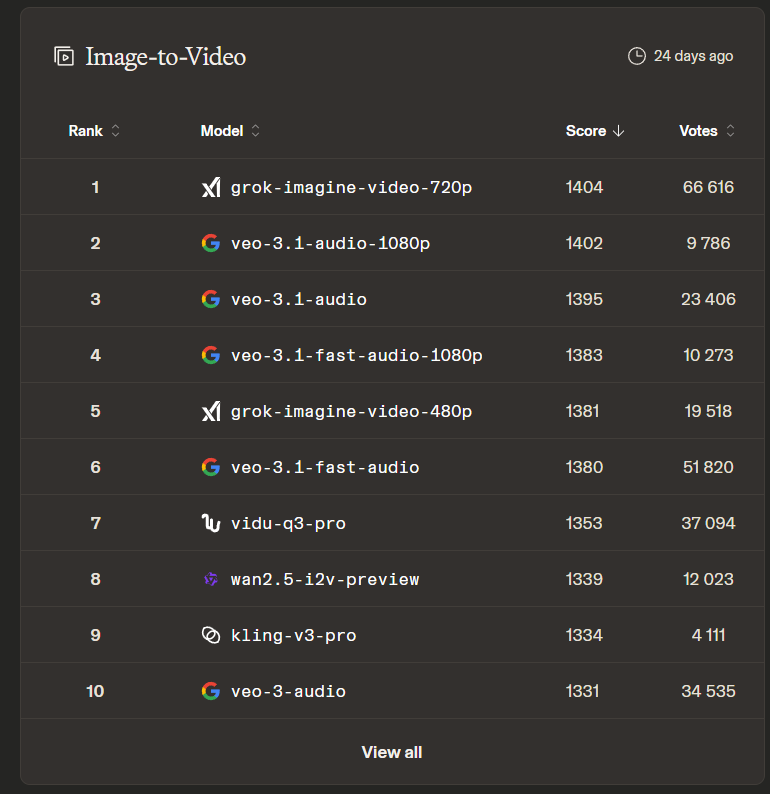Screen dimensions: 770x794
Task: Click the score value 1402
Action: pyautogui.click(x=584, y=243)
